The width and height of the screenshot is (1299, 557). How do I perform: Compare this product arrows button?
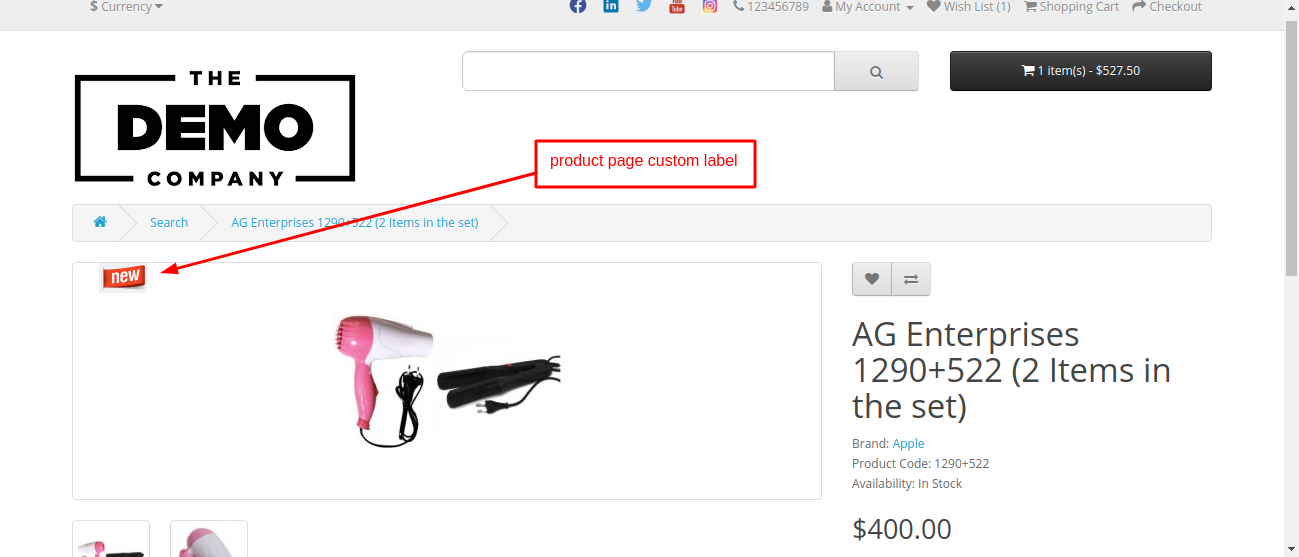pyautogui.click(x=911, y=279)
